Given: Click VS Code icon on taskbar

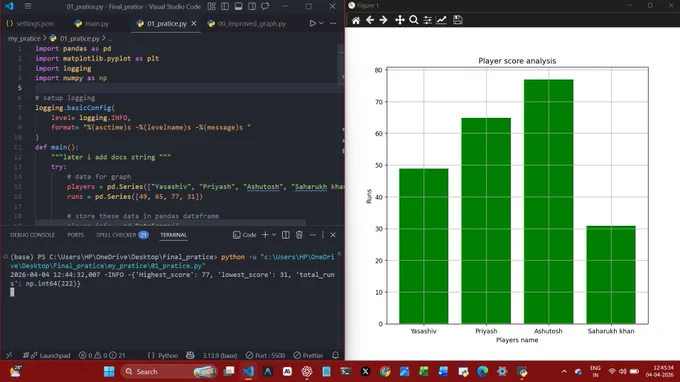Looking at the screenshot, I should click(248, 372).
